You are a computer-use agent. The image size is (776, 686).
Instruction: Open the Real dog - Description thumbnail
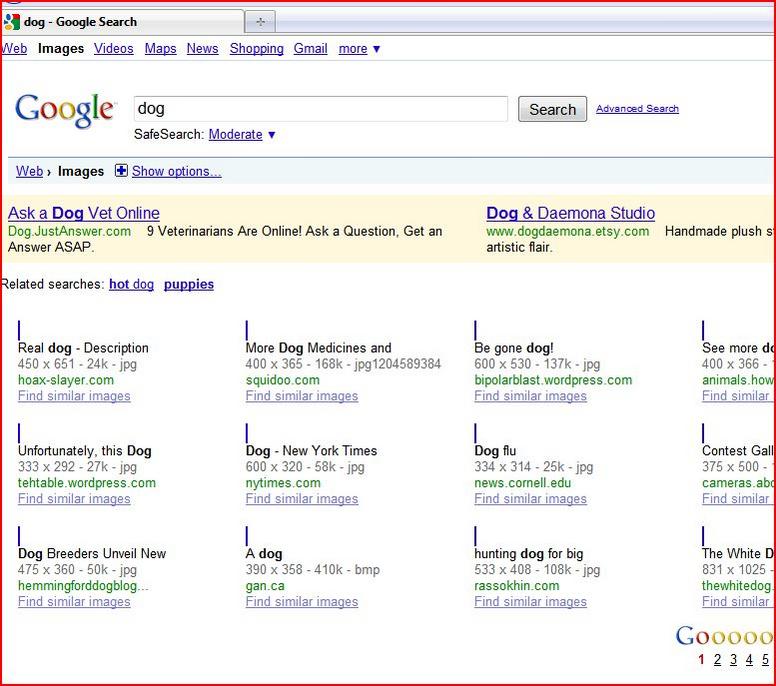click(19, 330)
